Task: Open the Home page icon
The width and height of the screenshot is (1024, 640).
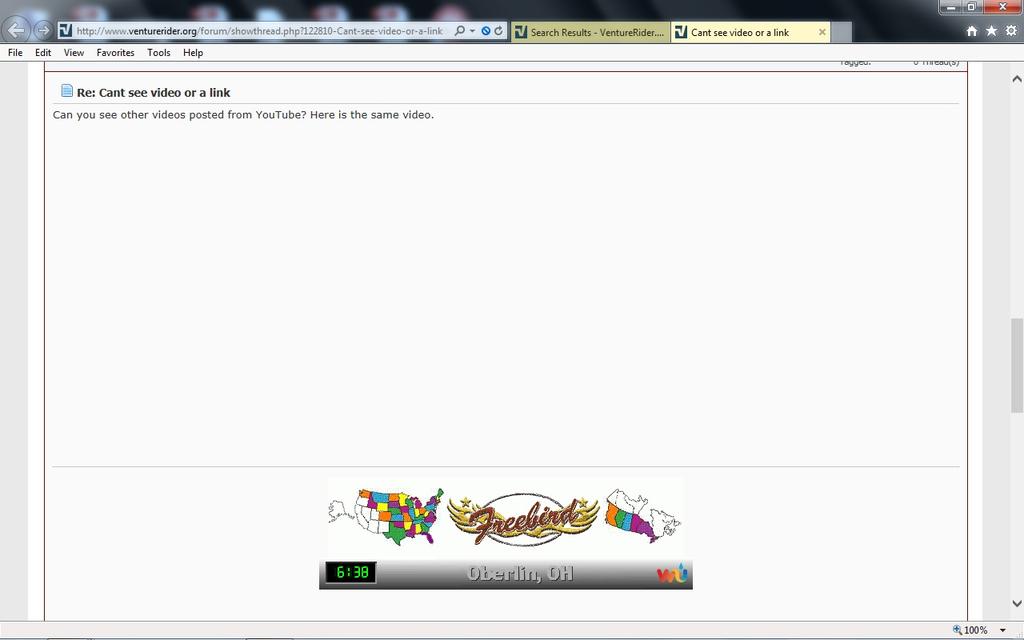Action: (x=971, y=31)
